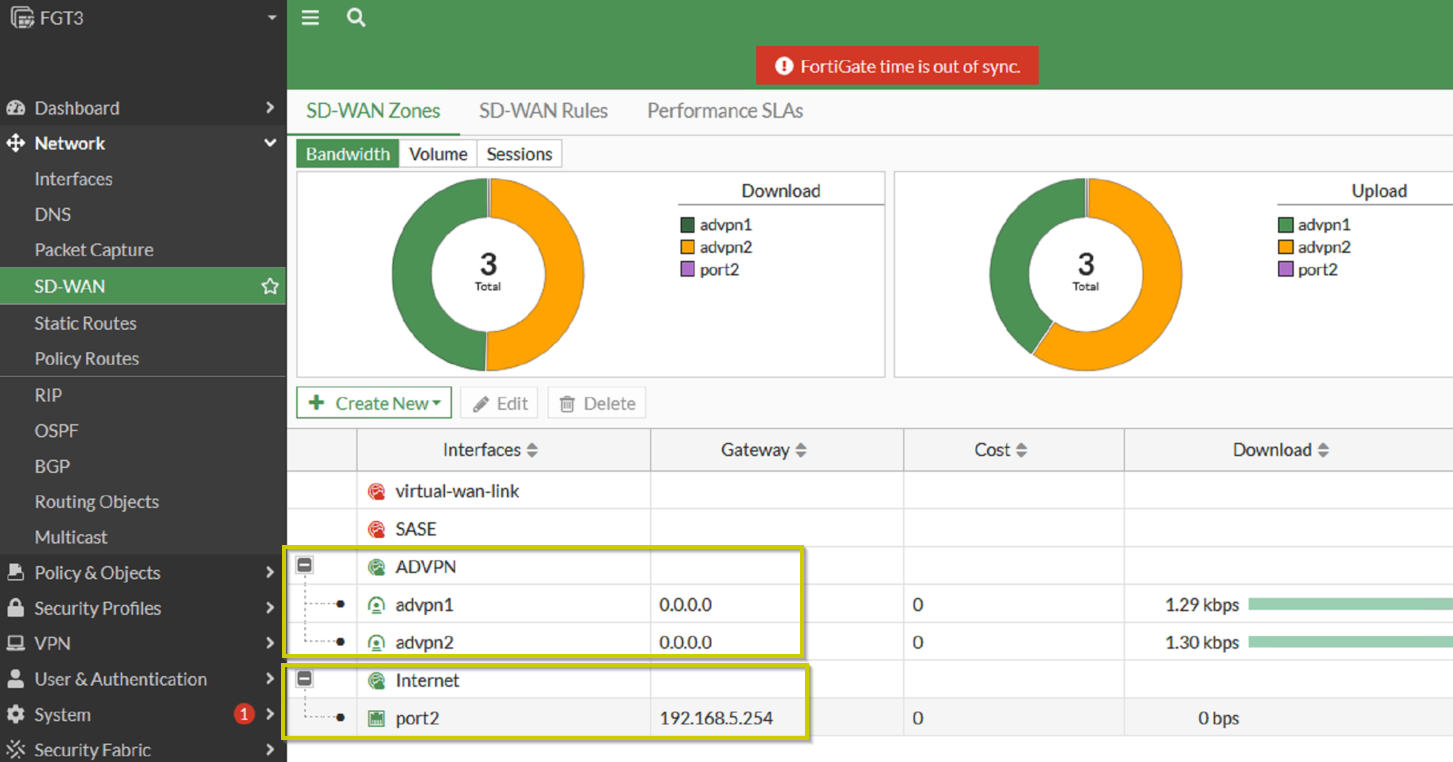Click the advpn2 tunnel interface icon
The image size is (1453, 762).
click(x=376, y=642)
